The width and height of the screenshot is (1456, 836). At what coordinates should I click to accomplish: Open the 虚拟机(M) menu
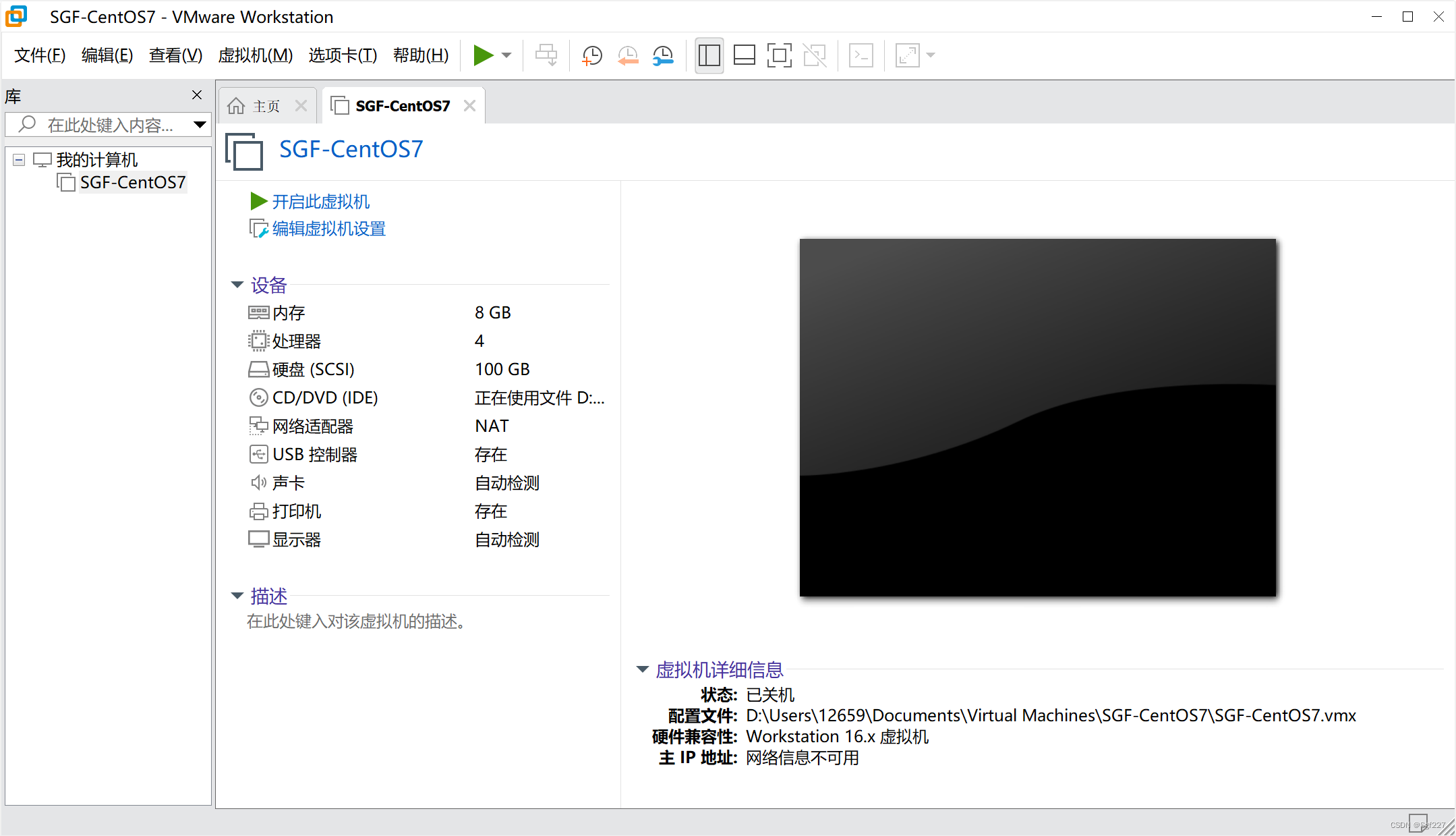pyautogui.click(x=255, y=55)
